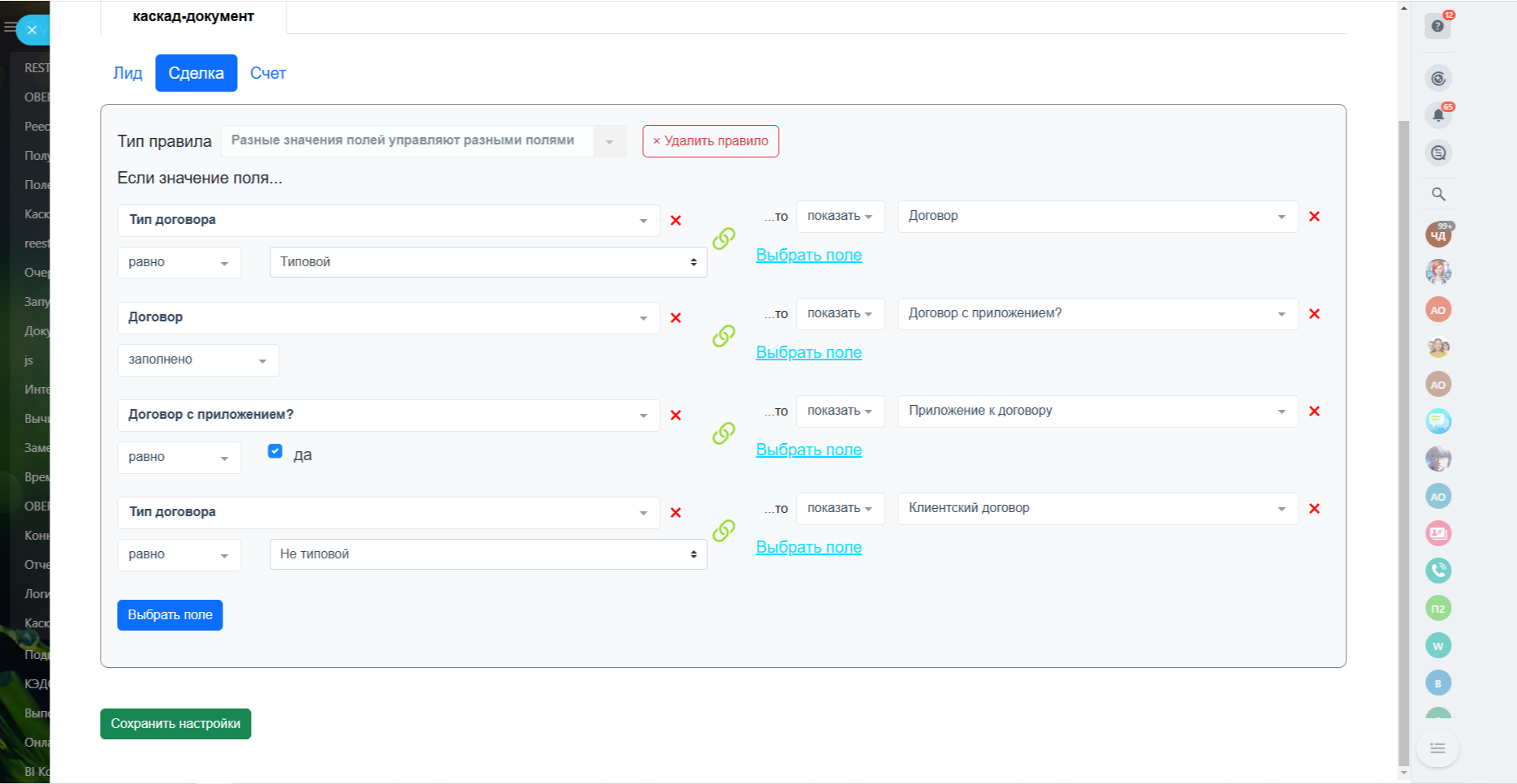This screenshot has height=784, width=1517.
Task: Switch to the Счет tab
Action: 267,73
